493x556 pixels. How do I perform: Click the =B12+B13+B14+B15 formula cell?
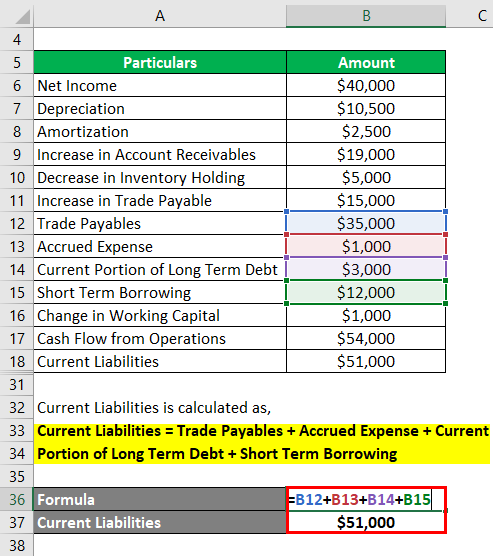coord(366,499)
